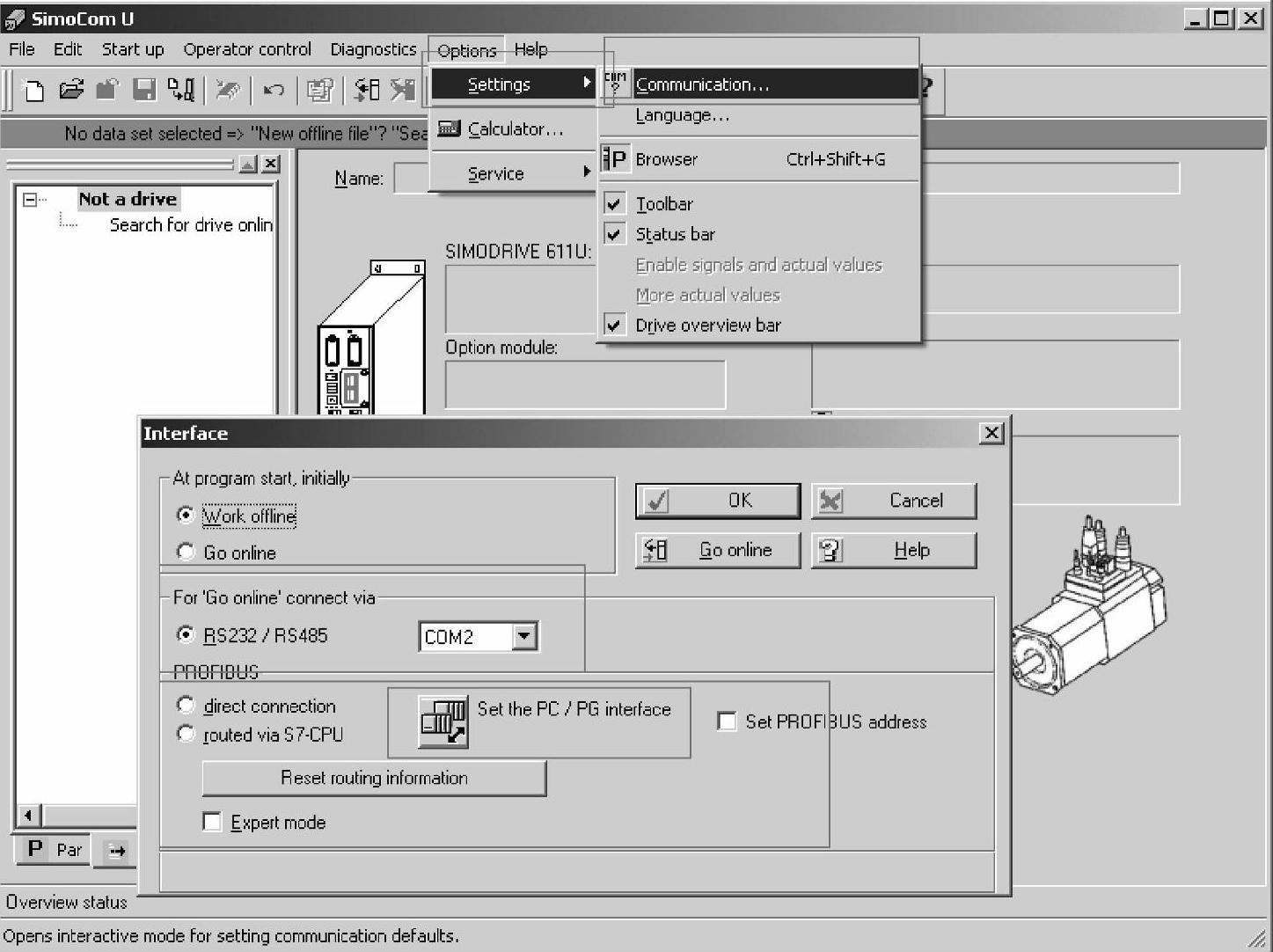
Task: Click the SIMODRIVE 611U drive image
Action: [x=371, y=337]
